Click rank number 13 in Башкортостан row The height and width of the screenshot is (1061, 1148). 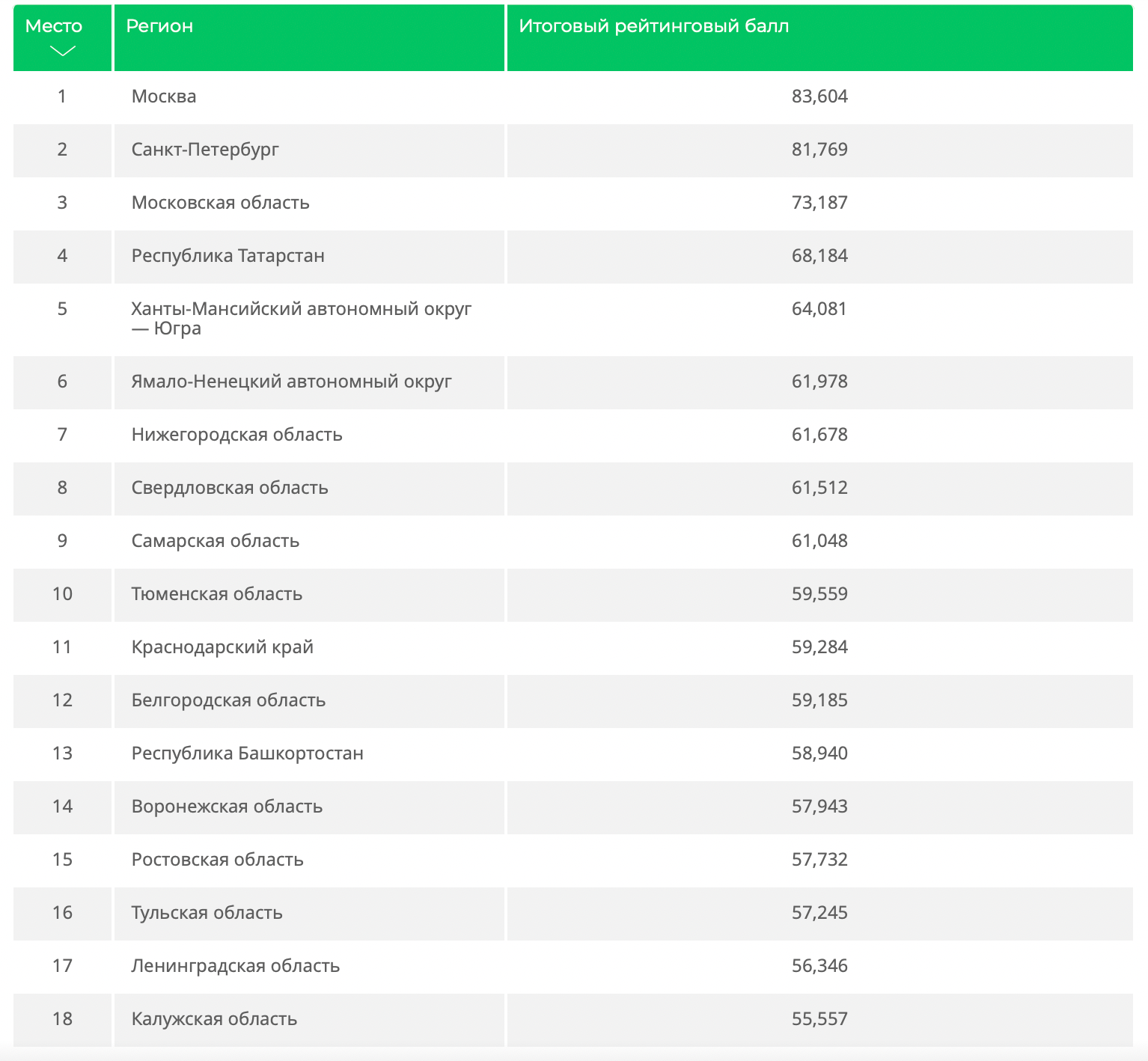[62, 753]
